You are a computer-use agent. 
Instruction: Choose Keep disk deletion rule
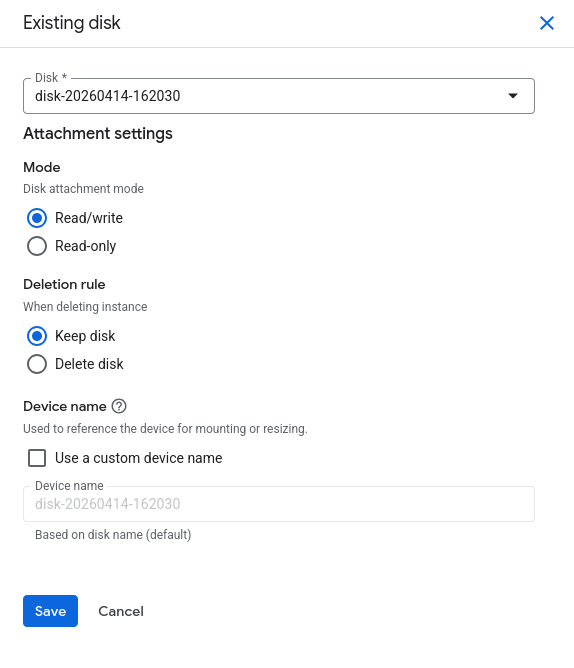37,336
